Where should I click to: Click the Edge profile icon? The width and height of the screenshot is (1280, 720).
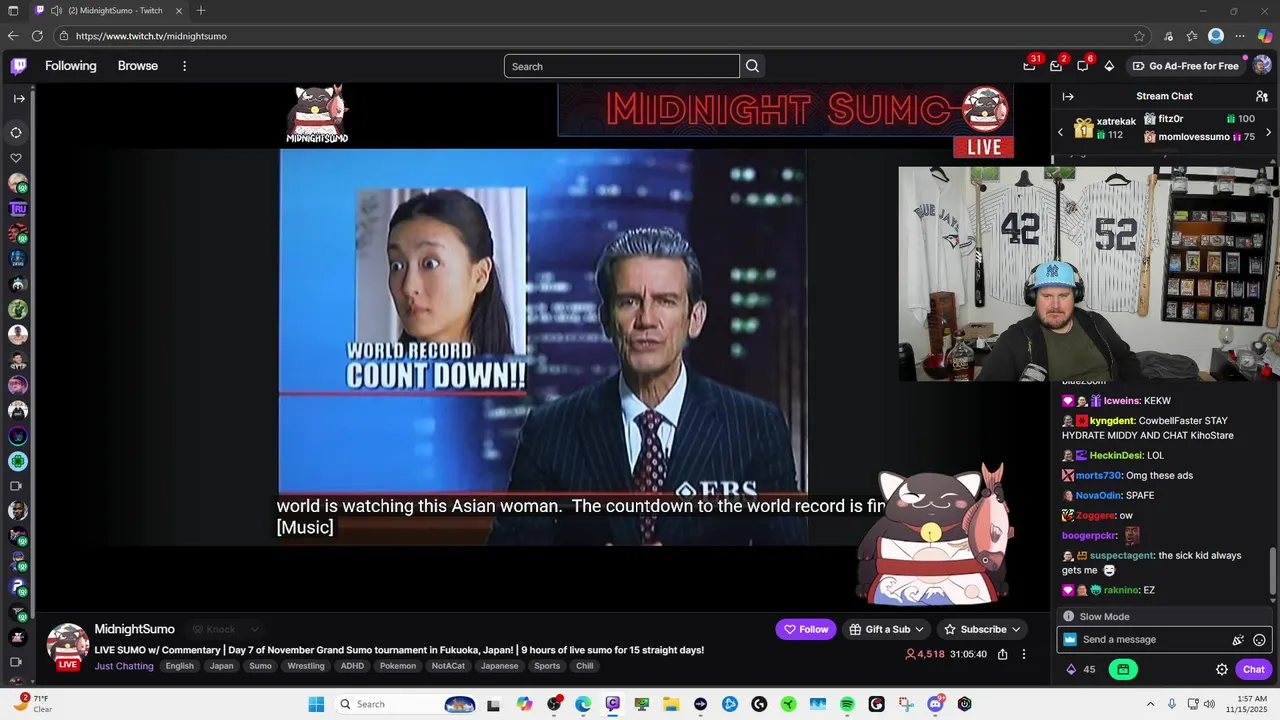click(x=1216, y=36)
